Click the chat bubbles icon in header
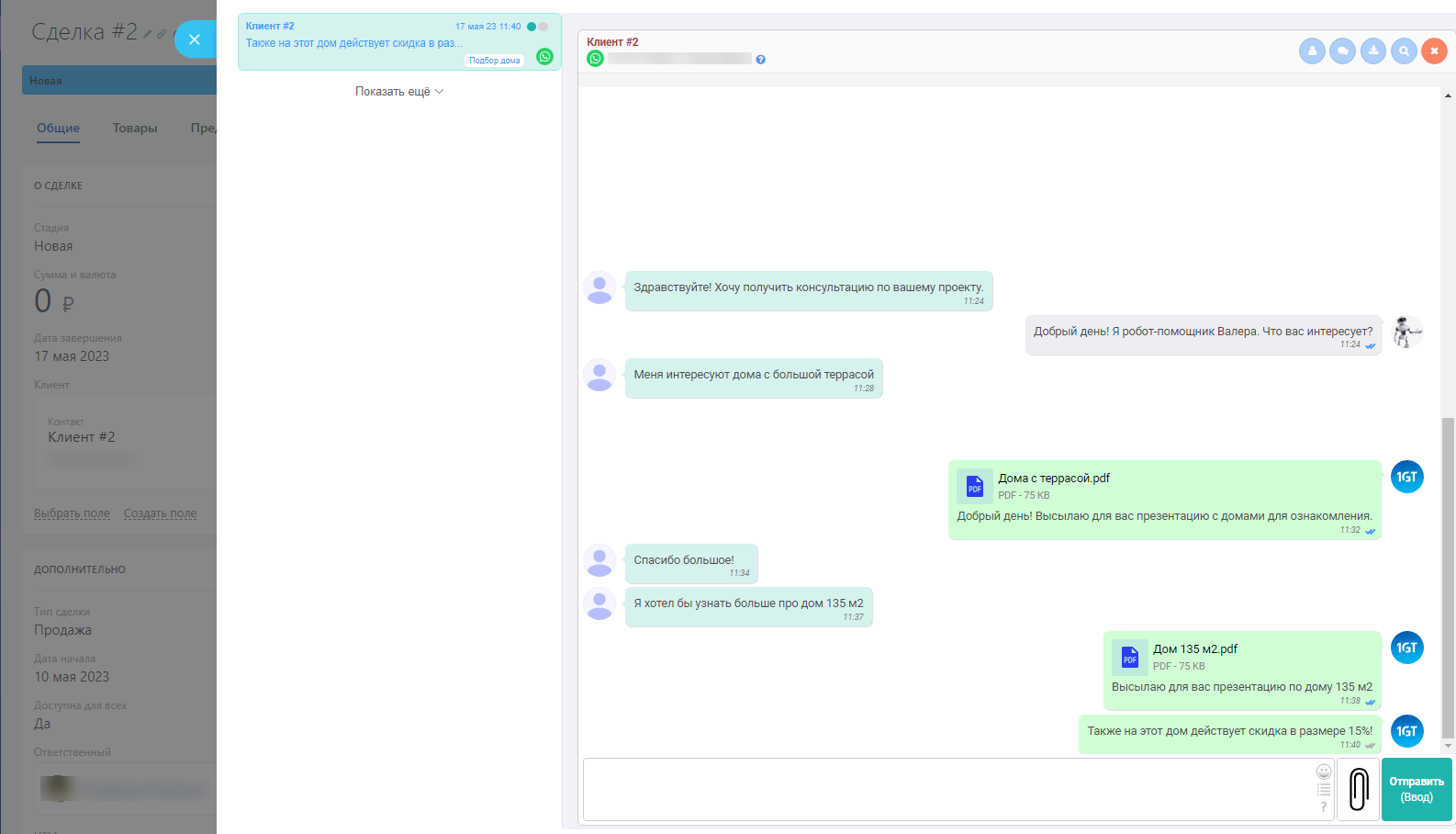Screen dimensions: 1456x834 pyautogui.click(x=1342, y=51)
